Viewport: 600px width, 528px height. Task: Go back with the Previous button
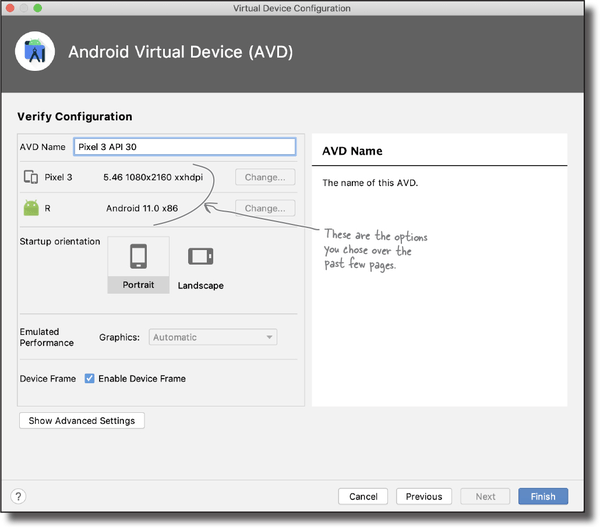point(424,497)
